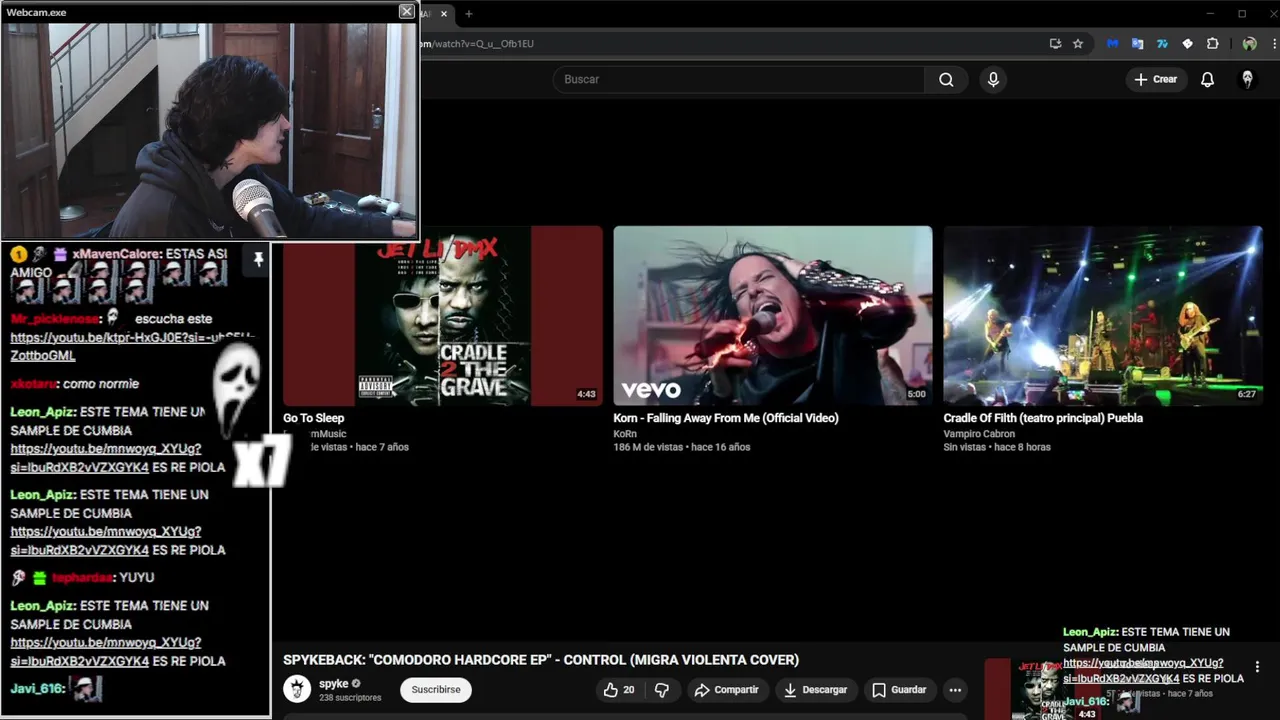Save the video with Guardar
The height and width of the screenshot is (720, 1280).
pyautogui.click(x=898, y=689)
